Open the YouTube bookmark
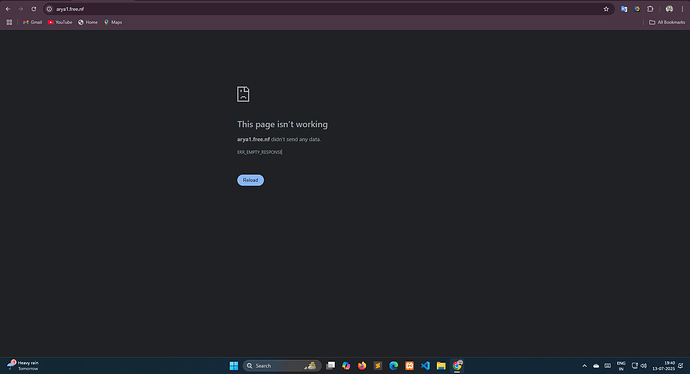The image size is (690, 374). click(x=60, y=22)
